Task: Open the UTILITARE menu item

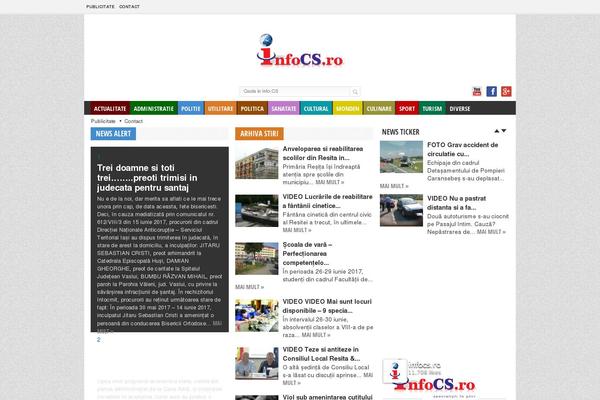Action: coord(220,109)
